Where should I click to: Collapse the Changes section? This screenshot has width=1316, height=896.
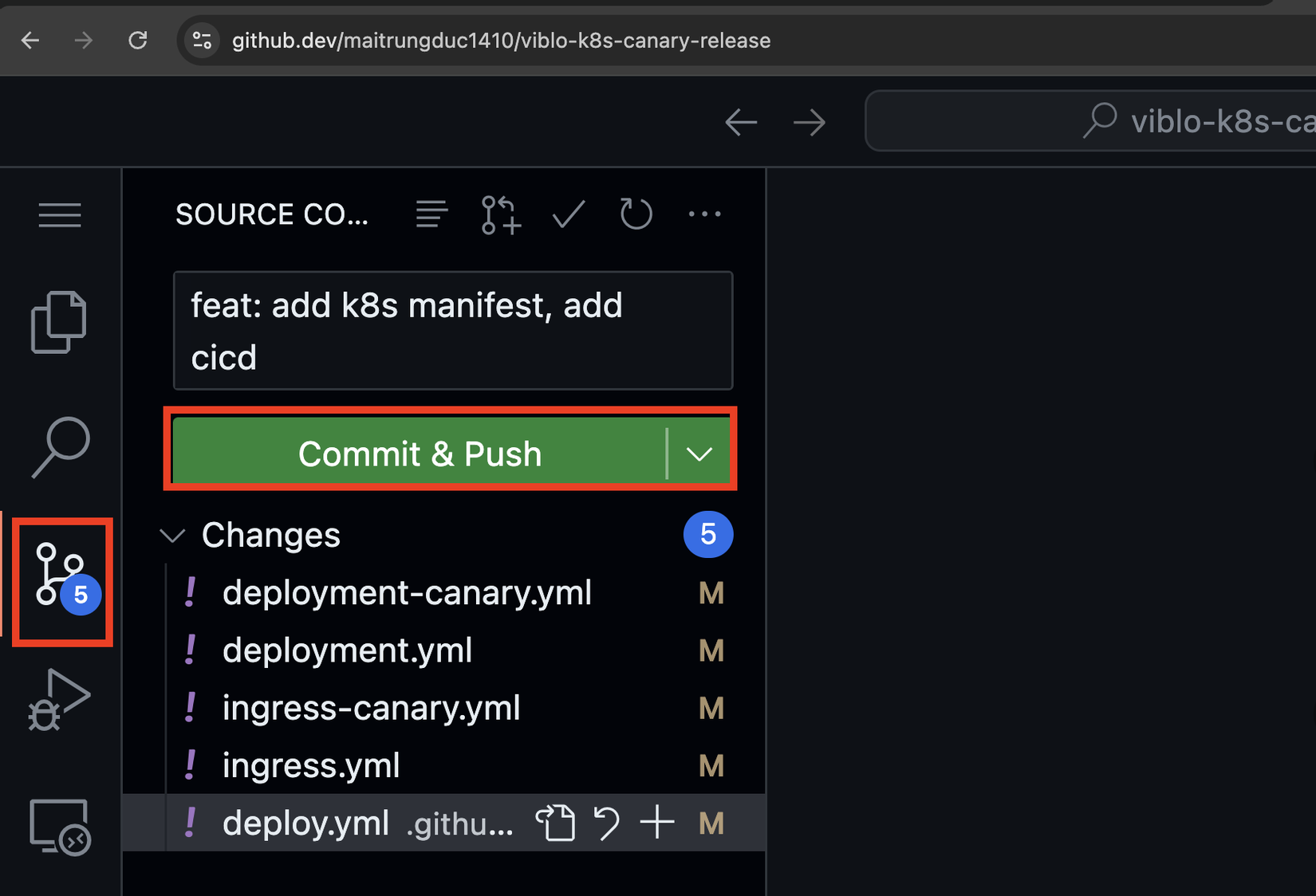click(172, 535)
